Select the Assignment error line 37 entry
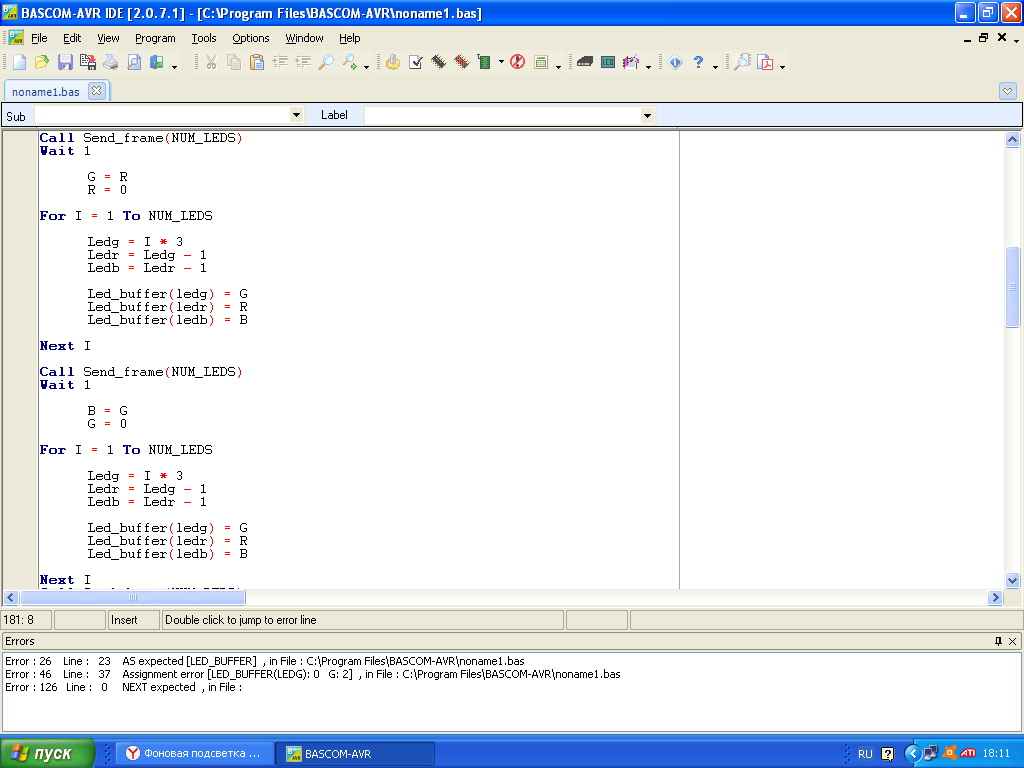1024x768 pixels. (x=312, y=674)
